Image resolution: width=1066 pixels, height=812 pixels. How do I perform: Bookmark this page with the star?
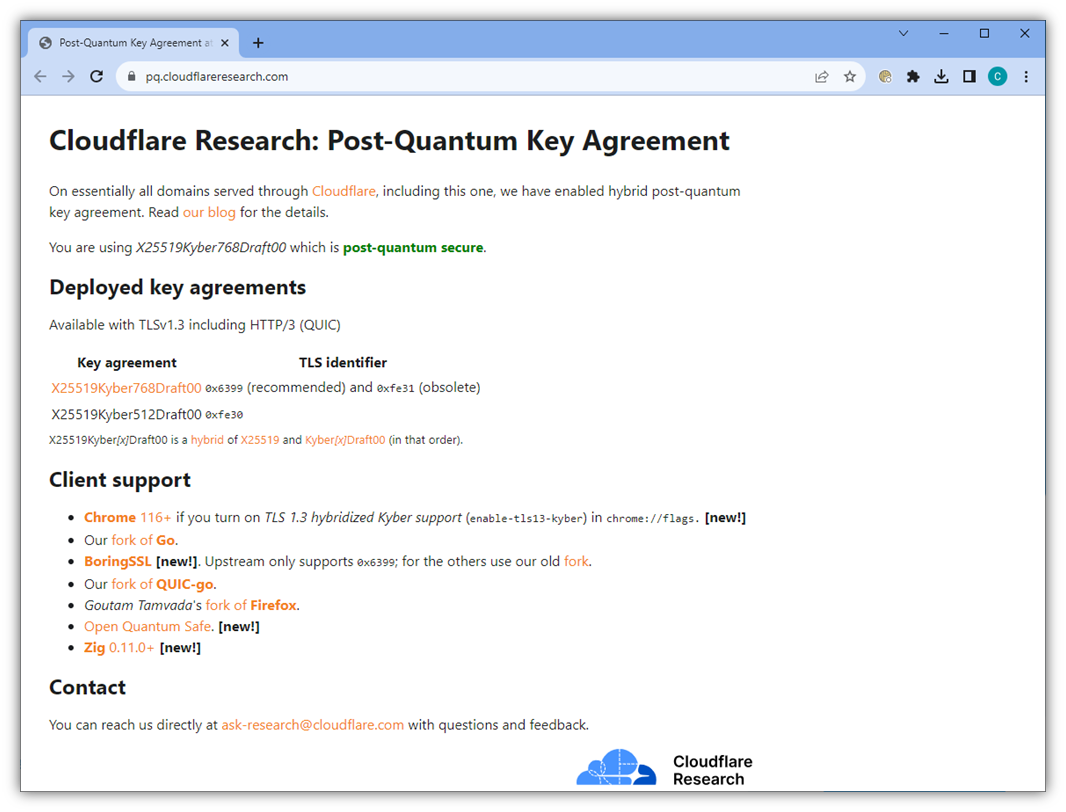[x=849, y=75]
